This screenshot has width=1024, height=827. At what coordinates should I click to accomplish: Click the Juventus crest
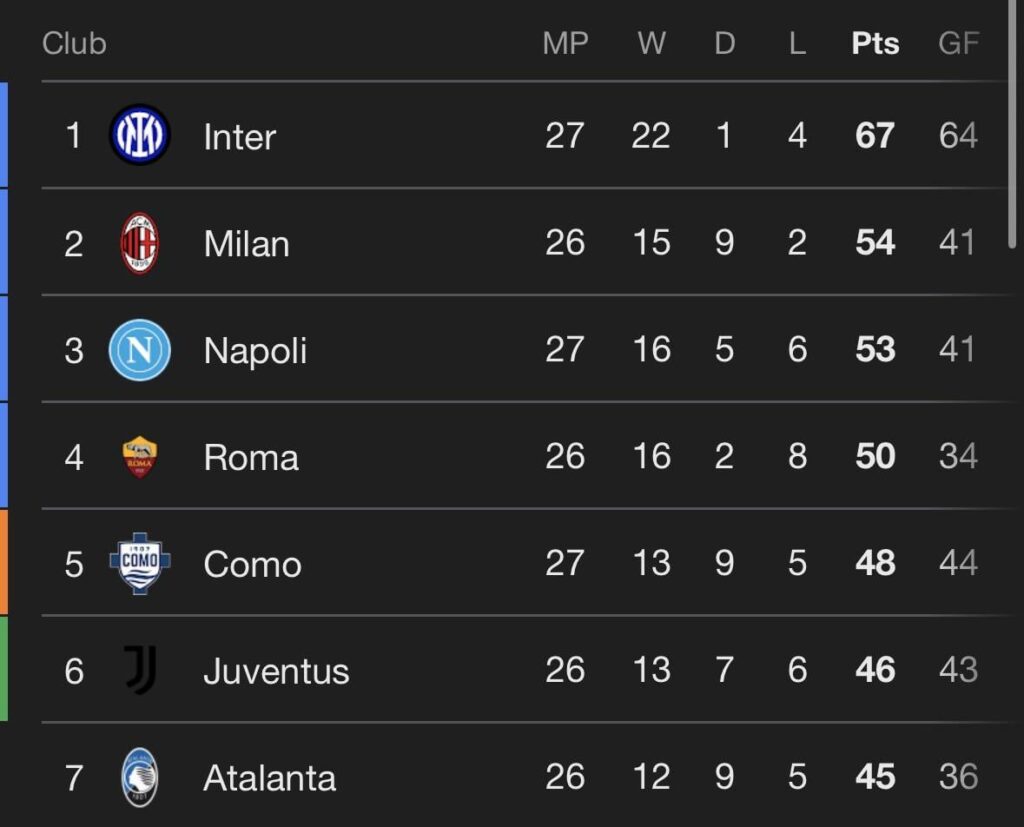(x=140, y=671)
